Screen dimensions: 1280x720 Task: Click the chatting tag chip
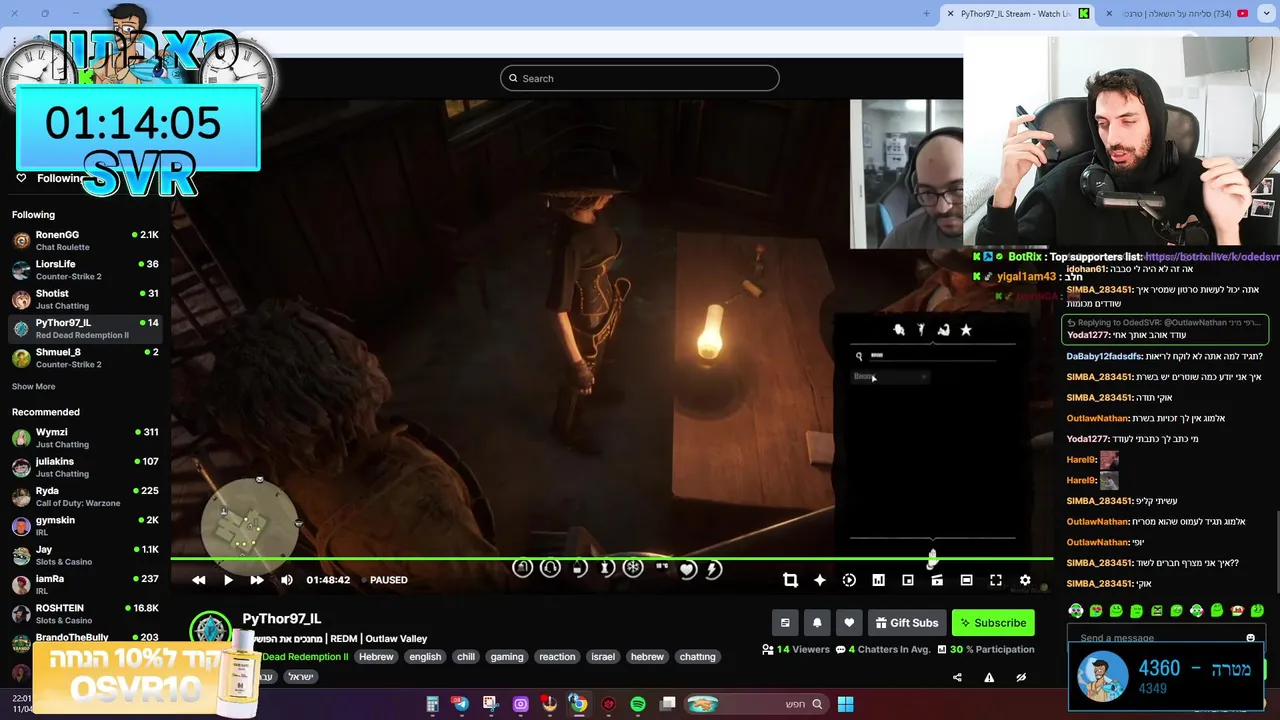(697, 657)
